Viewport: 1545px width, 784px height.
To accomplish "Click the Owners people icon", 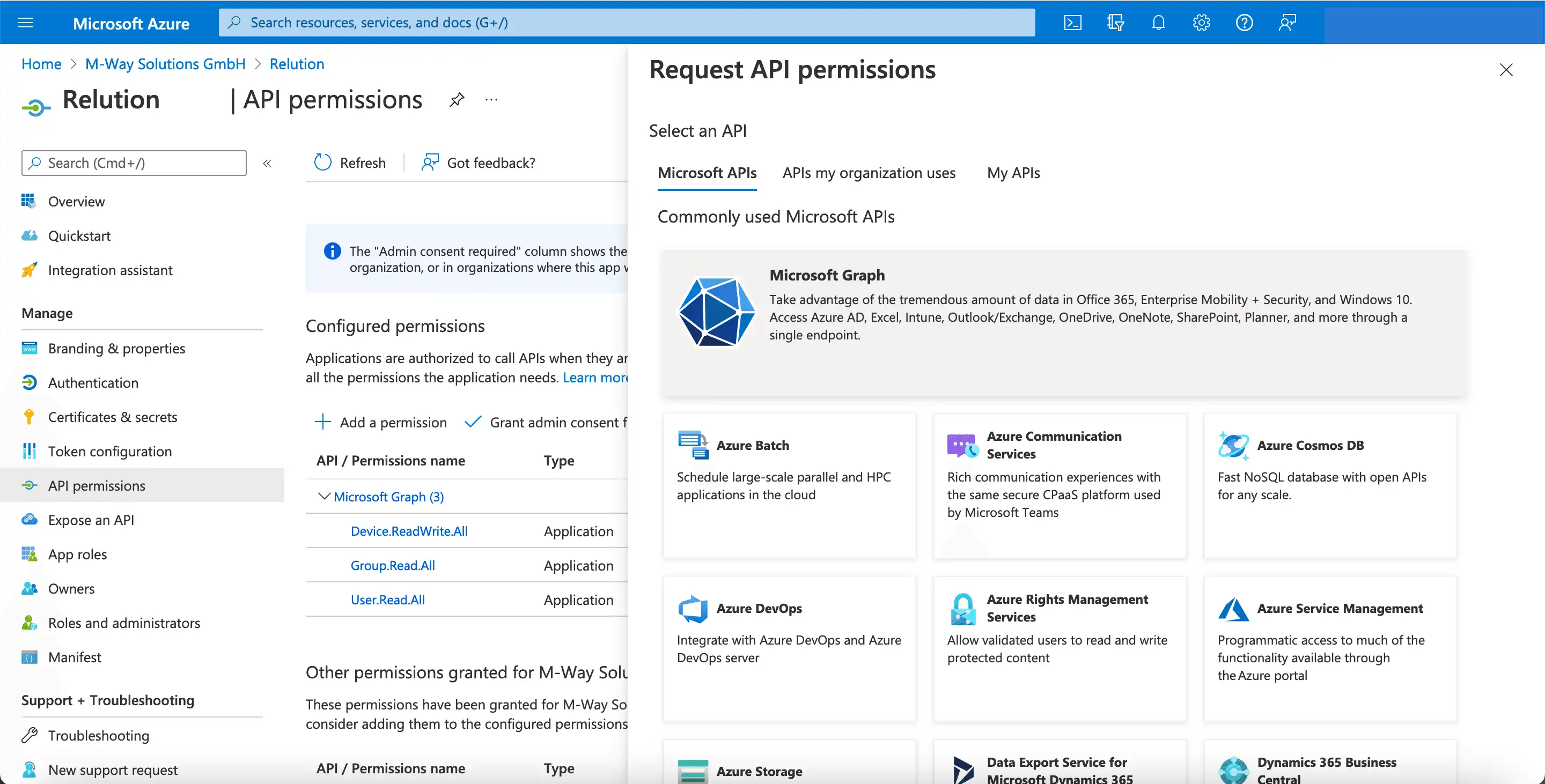I will coord(29,588).
